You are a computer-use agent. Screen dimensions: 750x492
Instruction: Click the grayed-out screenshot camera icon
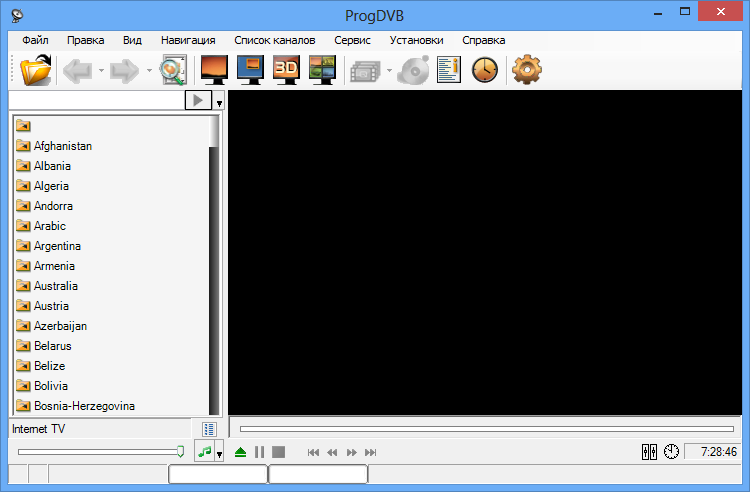(x=365, y=71)
